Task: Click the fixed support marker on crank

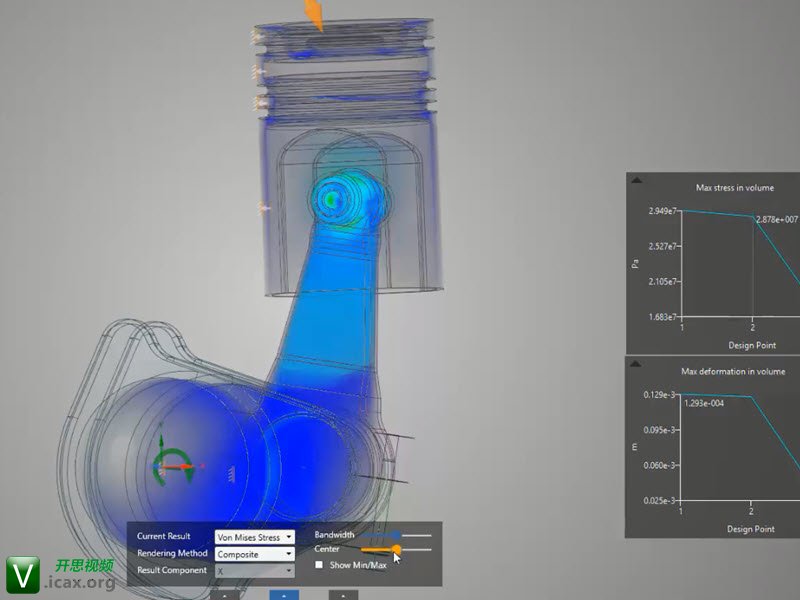Action: coord(232,468)
